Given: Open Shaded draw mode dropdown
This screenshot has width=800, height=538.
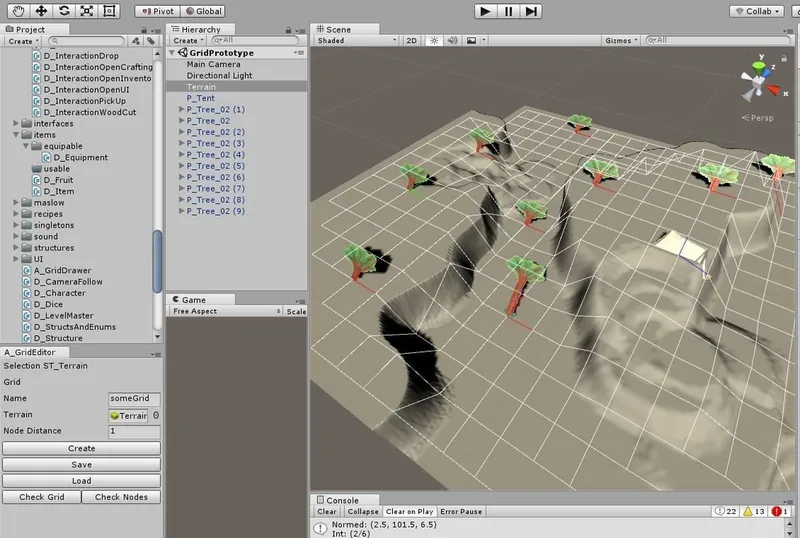Looking at the screenshot, I should (356, 40).
